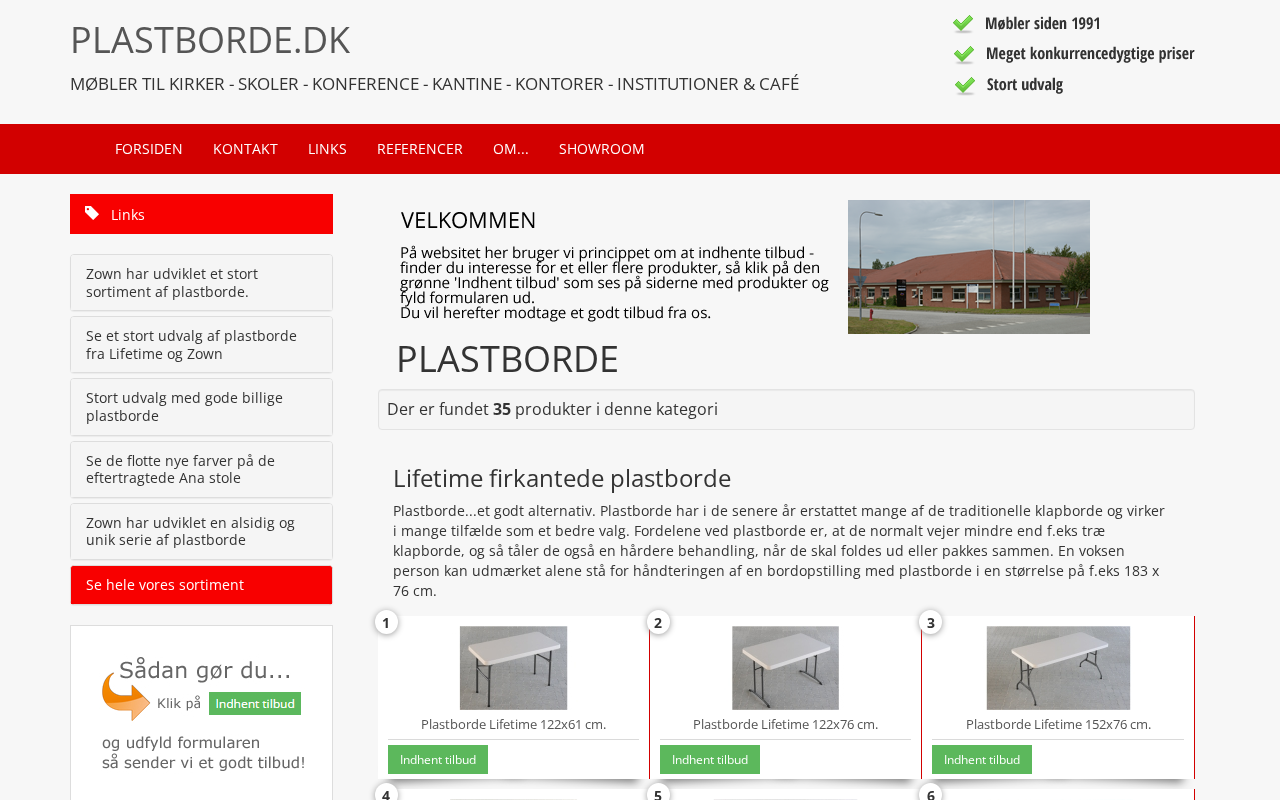Screen dimensions: 1280x800
Task: Click Indhent tilbud for 122x61 cm table
Action: coord(438,759)
